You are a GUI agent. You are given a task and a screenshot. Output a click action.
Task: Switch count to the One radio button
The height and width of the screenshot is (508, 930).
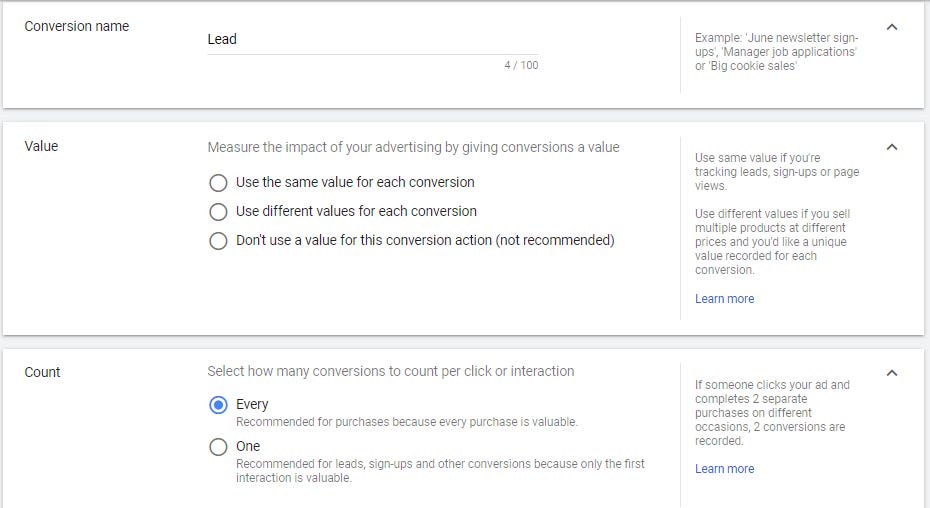pos(218,447)
